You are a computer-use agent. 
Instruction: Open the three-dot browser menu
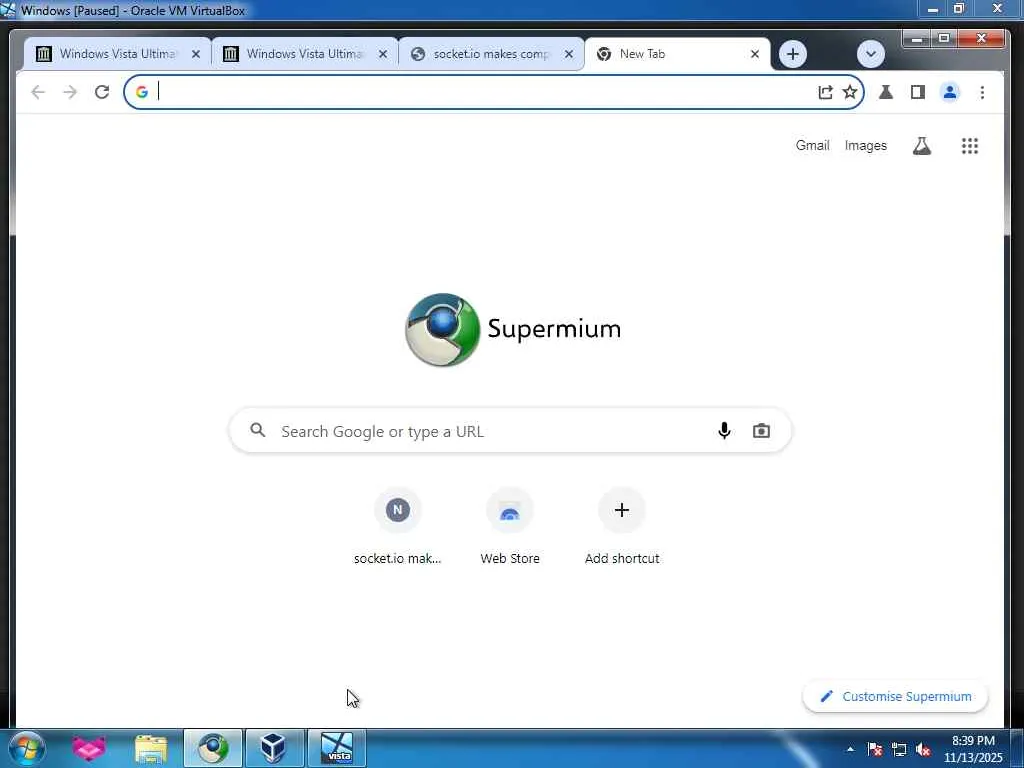pos(982,92)
